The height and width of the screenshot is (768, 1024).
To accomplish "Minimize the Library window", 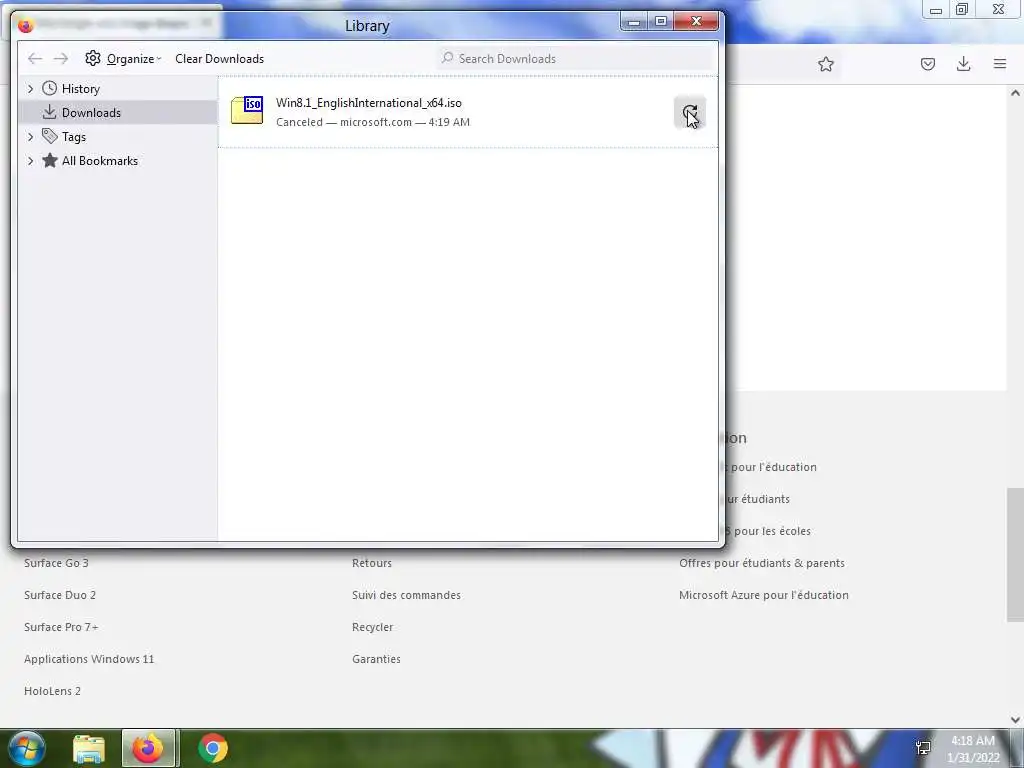I will pyautogui.click(x=633, y=22).
